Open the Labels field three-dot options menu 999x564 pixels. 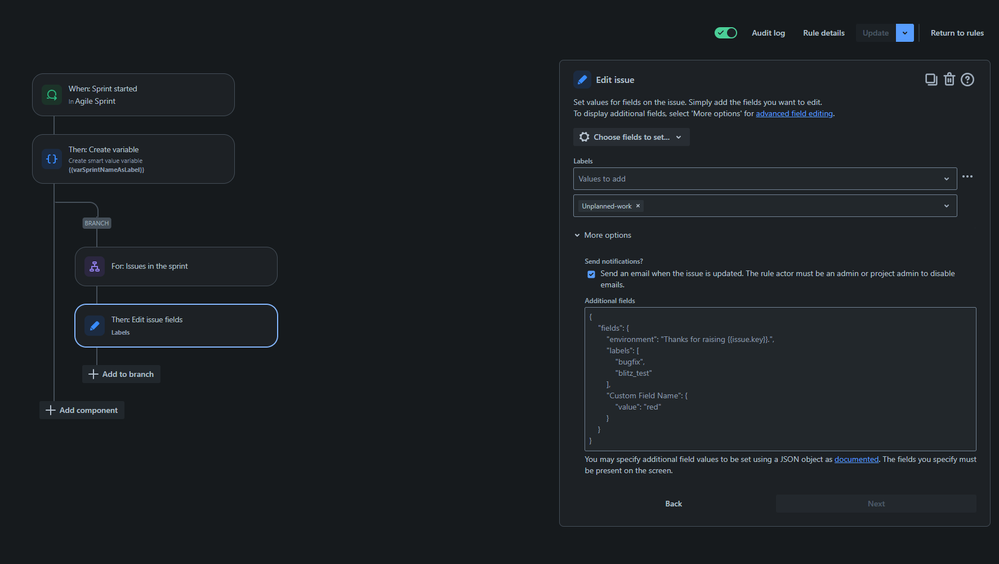point(967,177)
